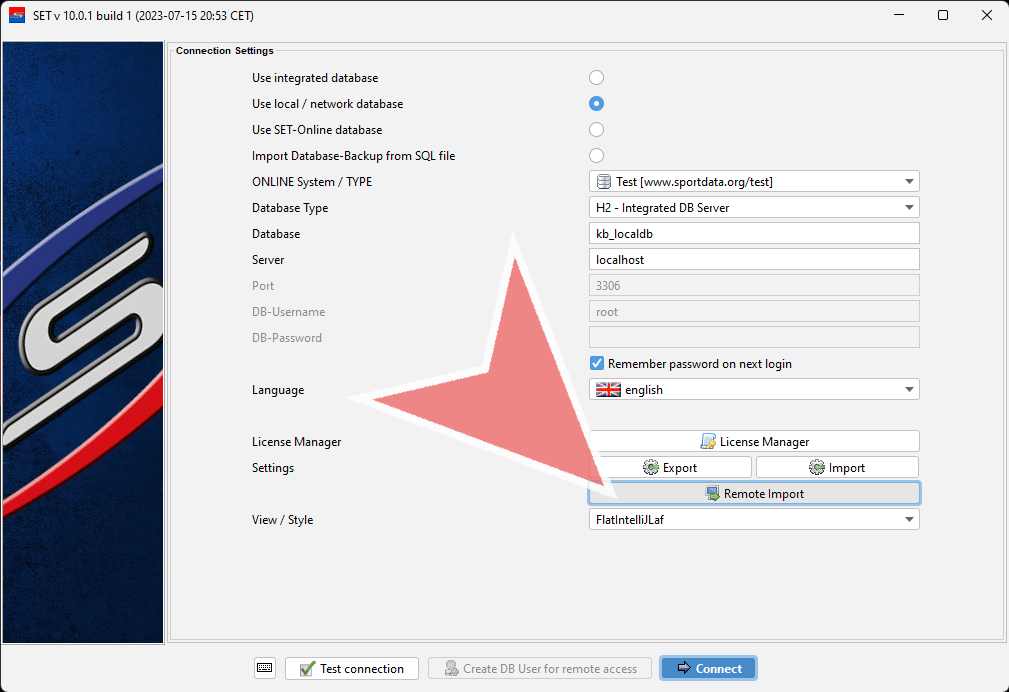Image resolution: width=1009 pixels, height=692 pixels.
Task: Open the License Manager button
Action: (x=754, y=441)
